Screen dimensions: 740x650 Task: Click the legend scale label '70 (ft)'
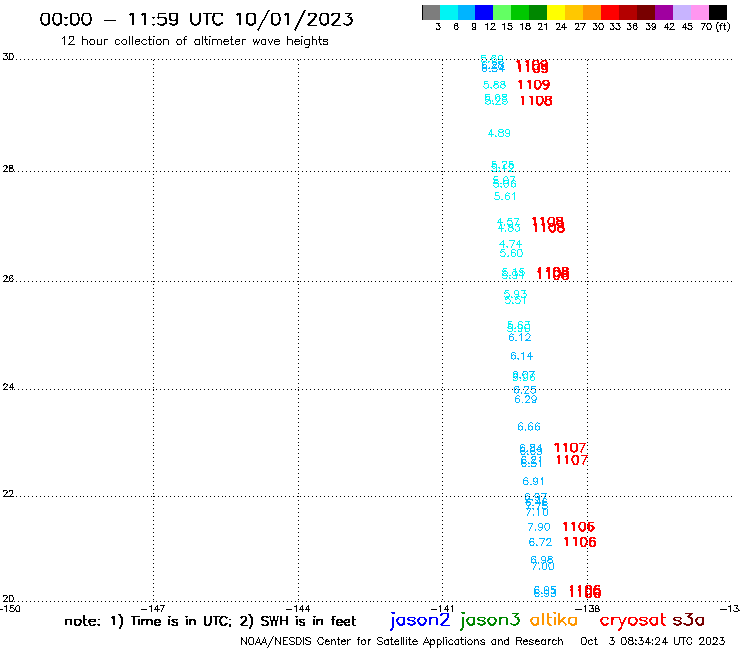pyautogui.click(x=715, y=27)
